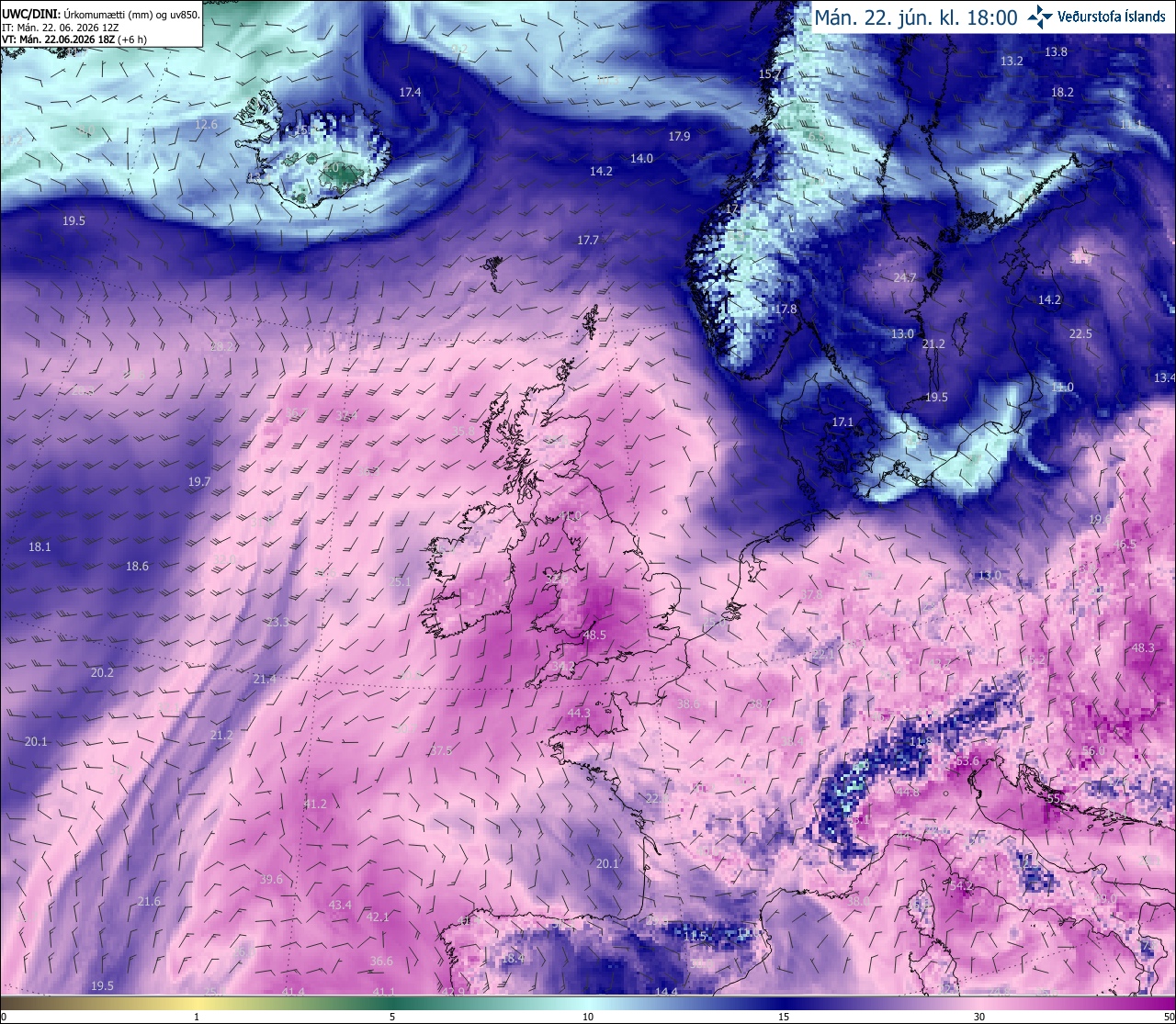Click the UWC/DINI Úrkomumætti title line
1176x1024 pixels.
100,15
